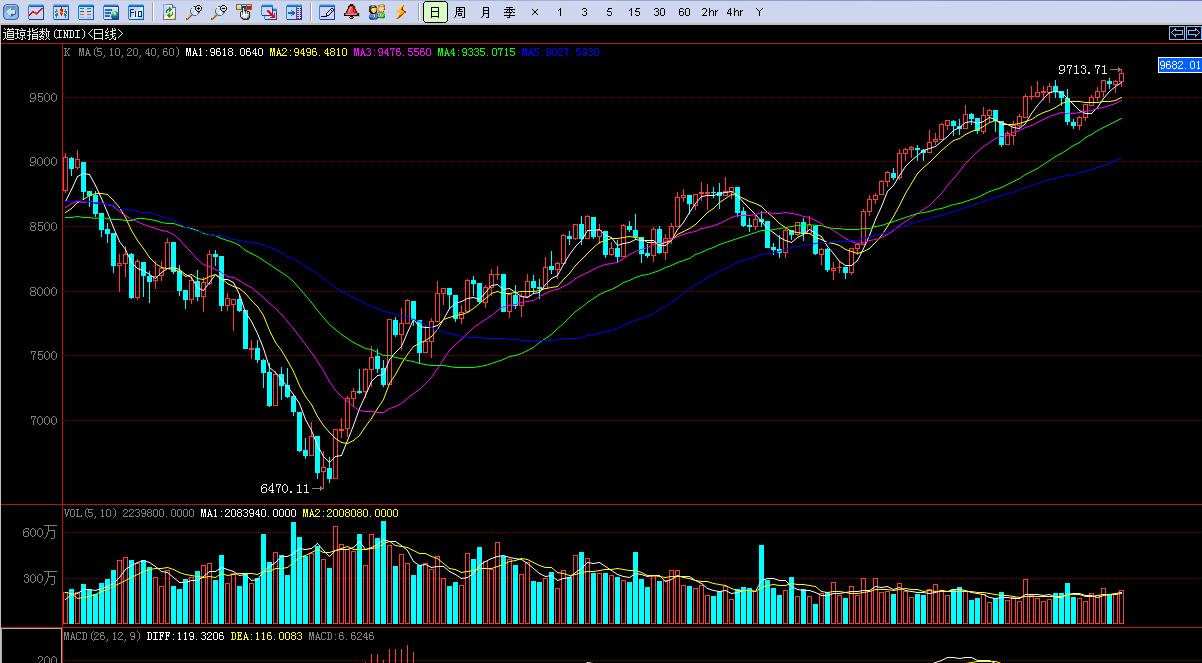Select the 60 minute timeframe

(x=684, y=12)
